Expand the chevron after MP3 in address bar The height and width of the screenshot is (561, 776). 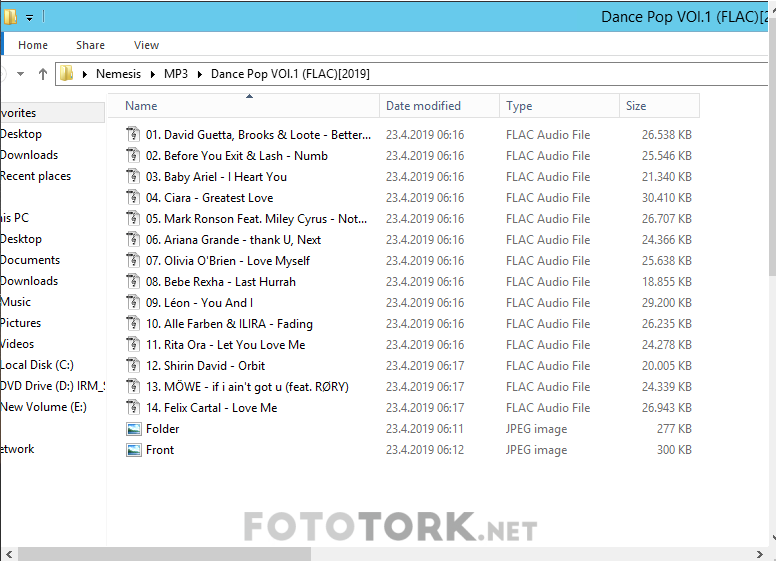tap(200, 74)
